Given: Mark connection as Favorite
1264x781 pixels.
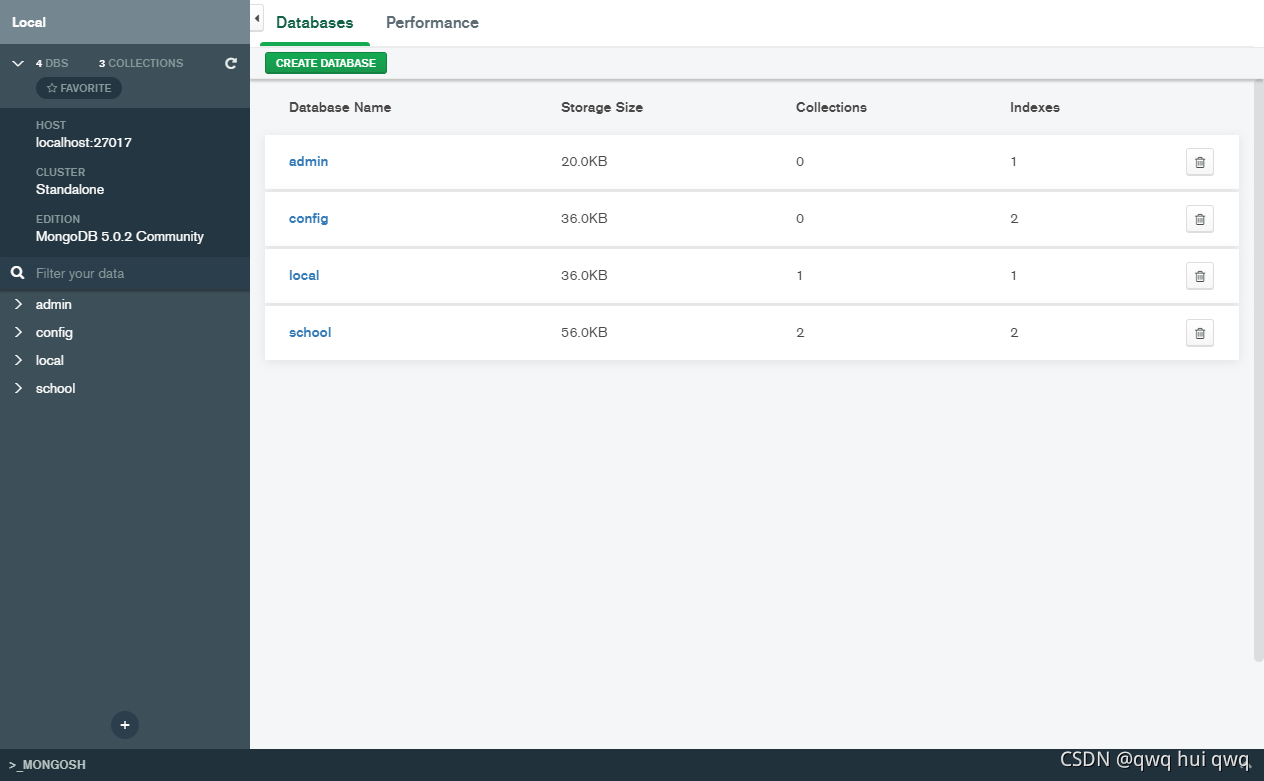Looking at the screenshot, I should 79,88.
